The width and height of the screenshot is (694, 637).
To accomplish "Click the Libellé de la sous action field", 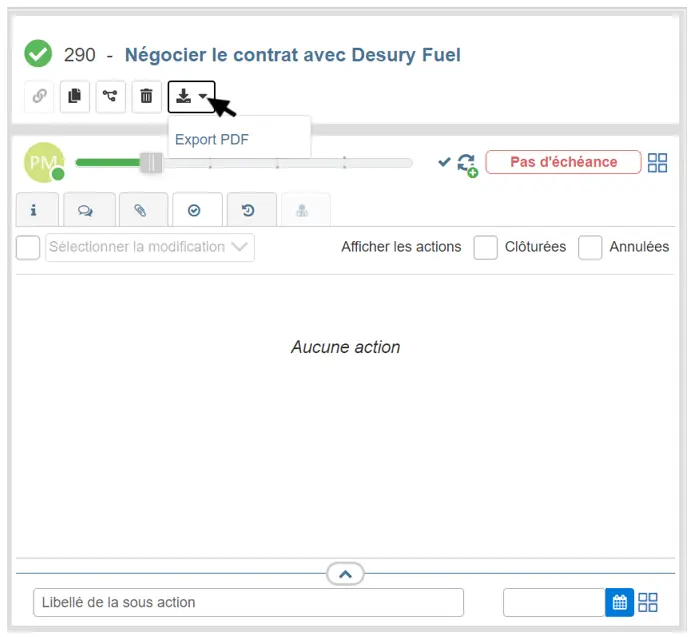I will (x=248, y=602).
